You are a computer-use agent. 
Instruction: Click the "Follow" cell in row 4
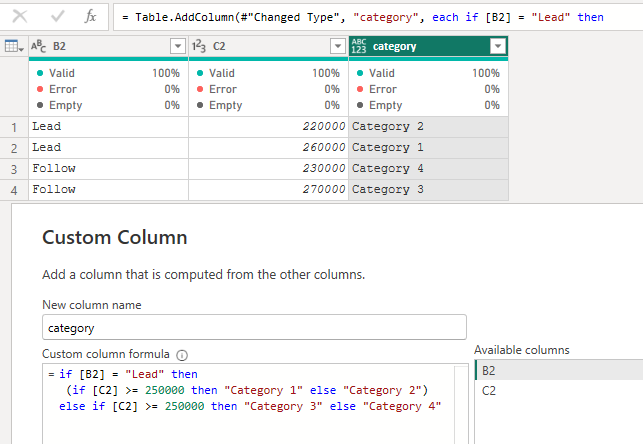tap(109, 189)
